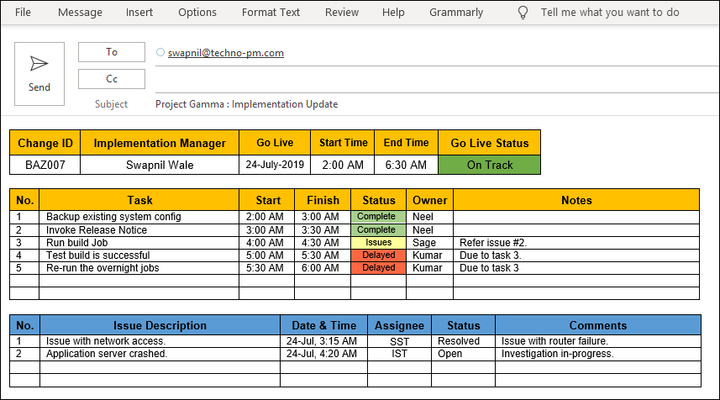Screen dimensions: 720x400
Task: Click the swapnil@techno-pm.com recipient address
Action: [226, 52]
